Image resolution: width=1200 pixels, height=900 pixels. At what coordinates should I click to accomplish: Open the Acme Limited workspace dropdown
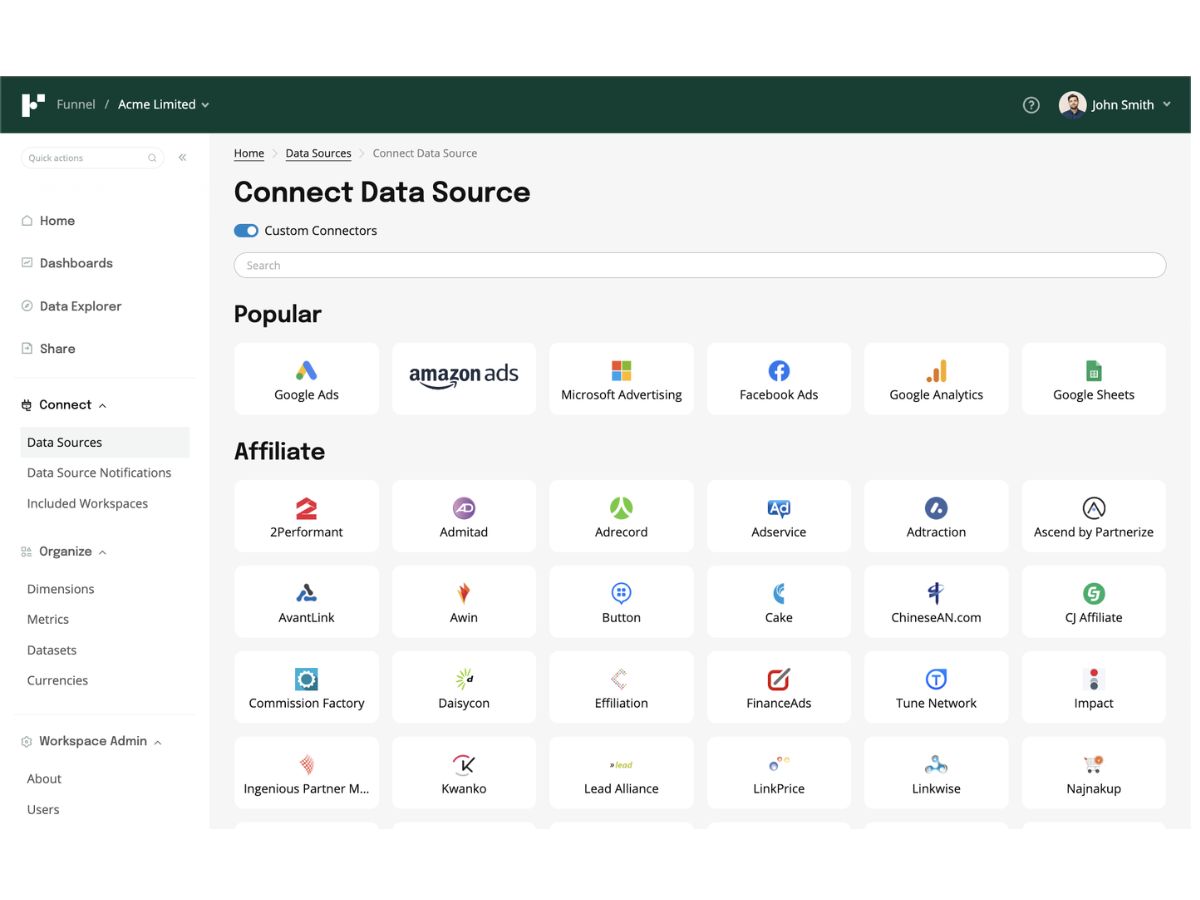tap(164, 105)
